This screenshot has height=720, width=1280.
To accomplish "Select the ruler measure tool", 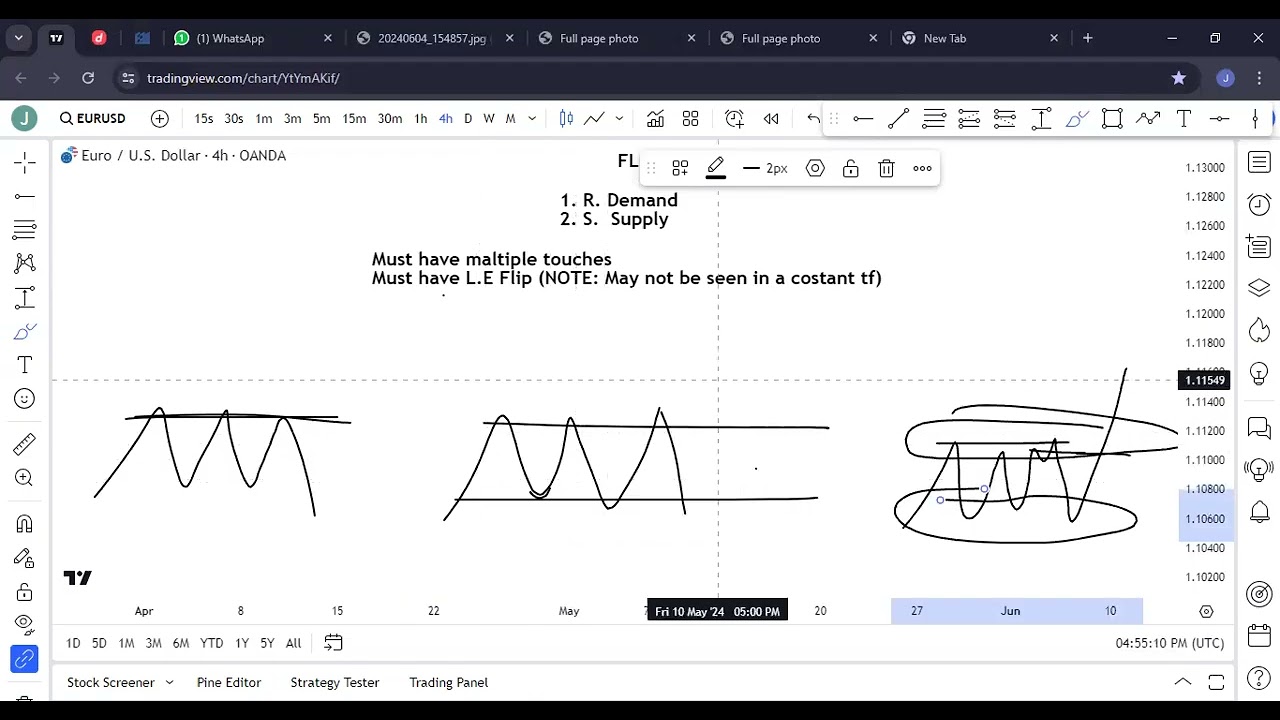I will click(25, 444).
